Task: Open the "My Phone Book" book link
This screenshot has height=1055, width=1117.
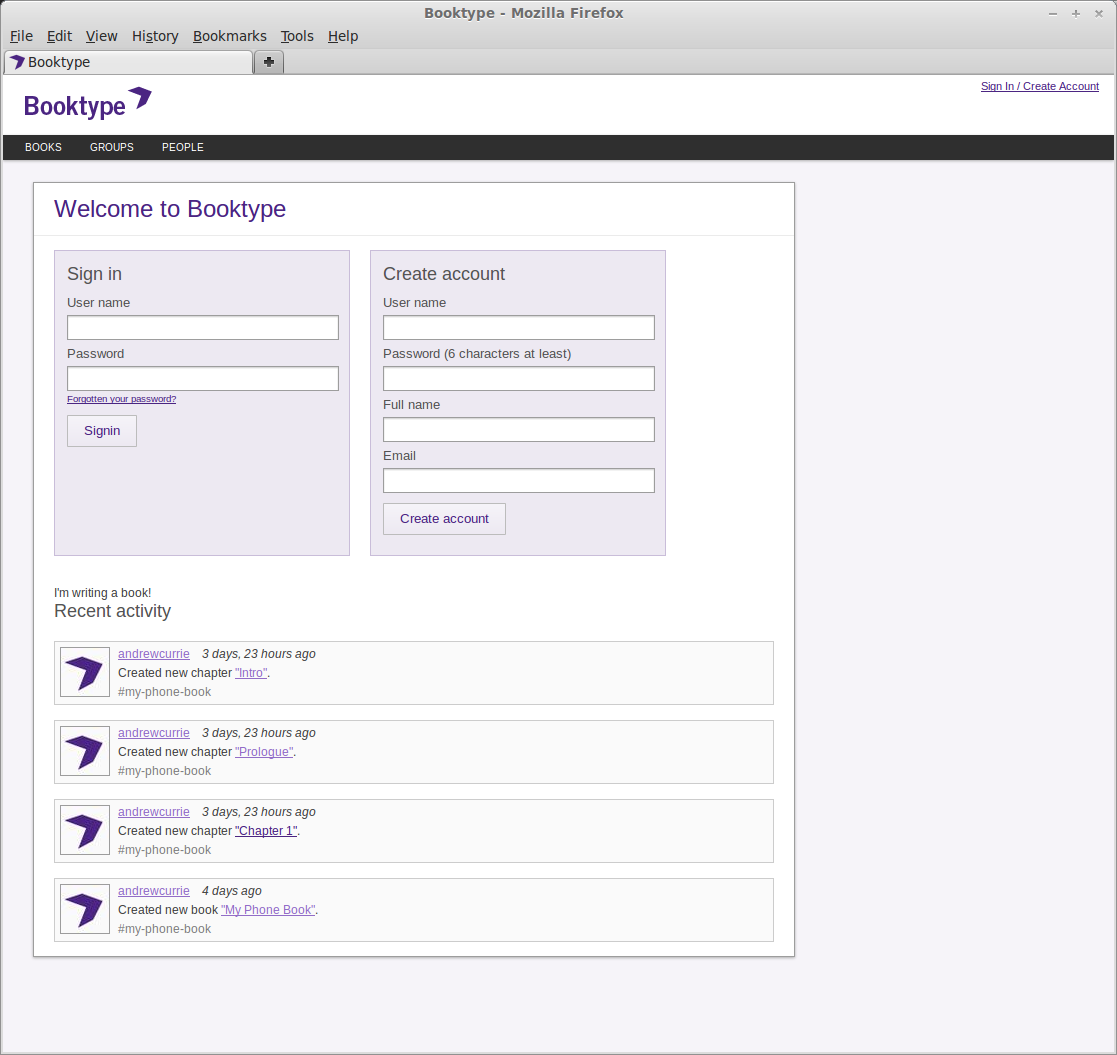Action: click(268, 910)
